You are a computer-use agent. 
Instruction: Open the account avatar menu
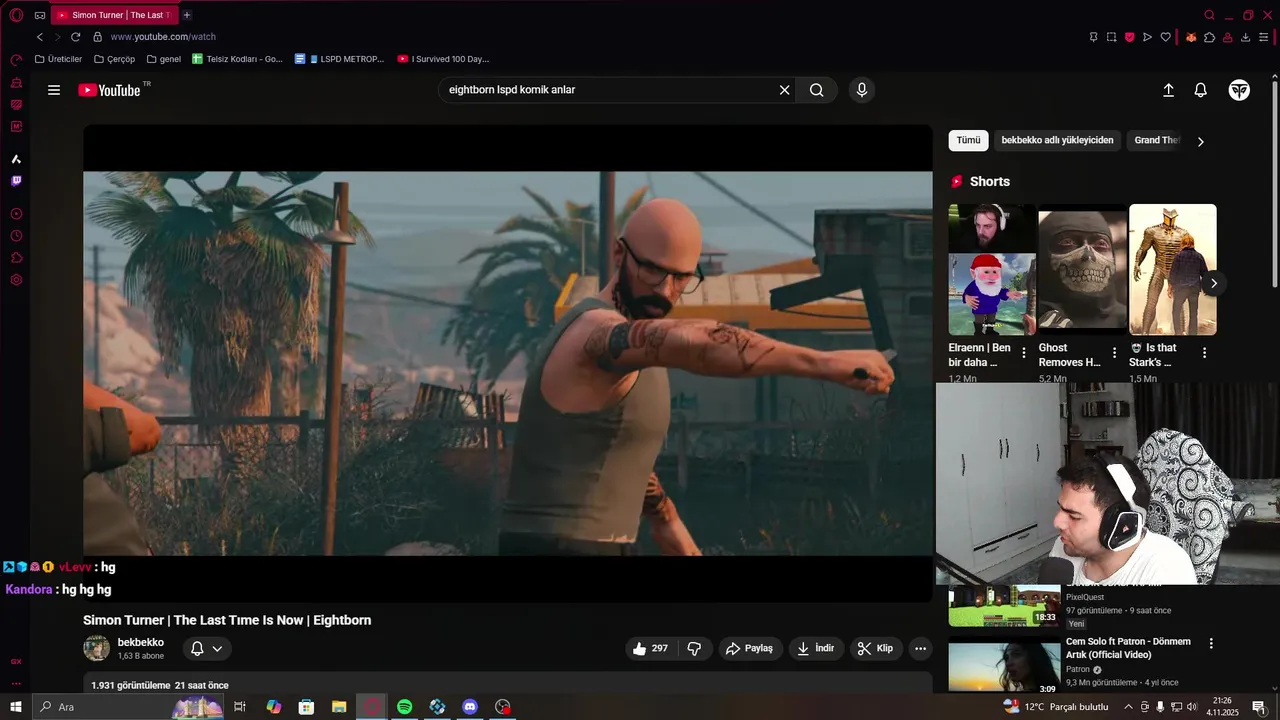point(1239,90)
